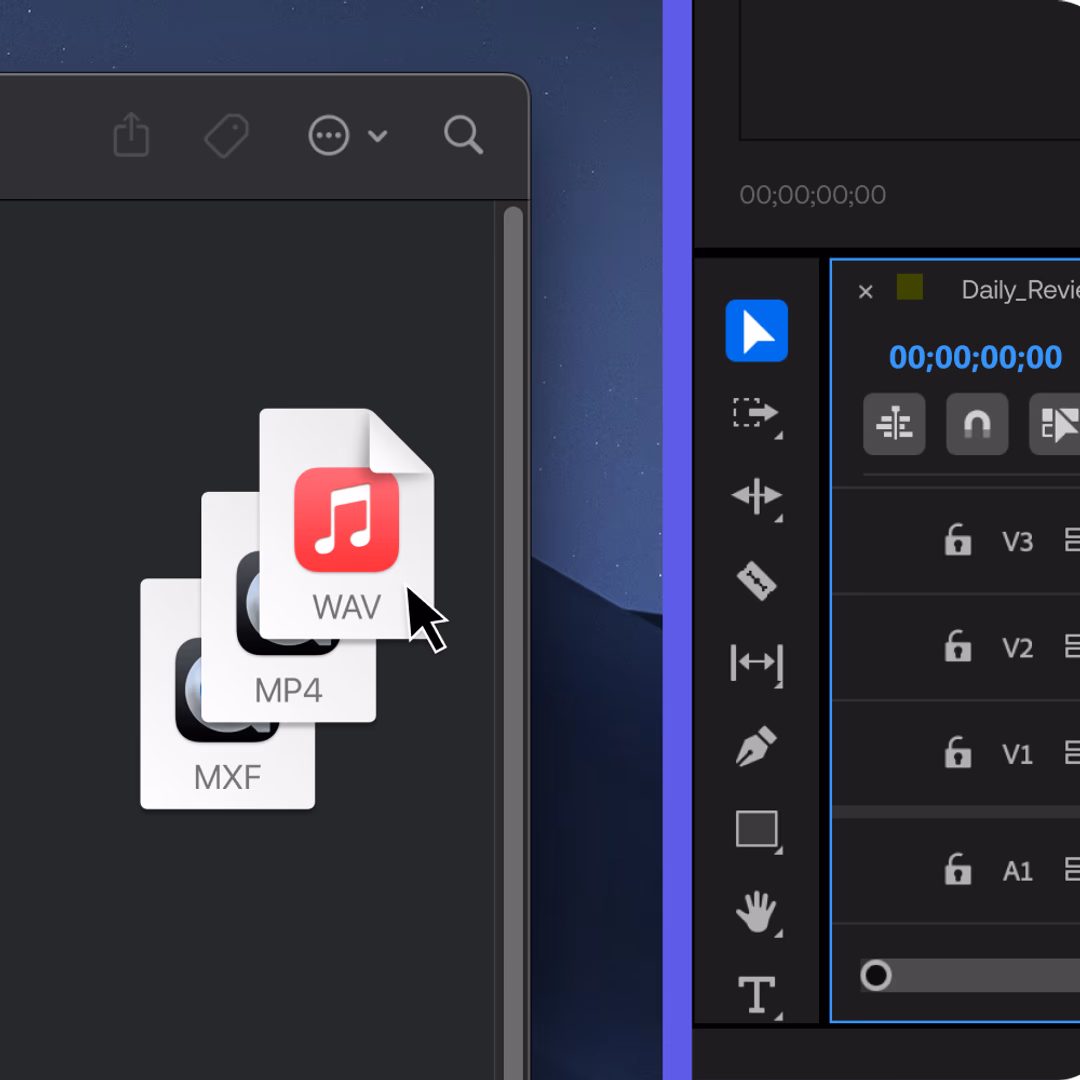The image size is (1080, 1080).
Task: Select the WAV audio file icon
Action: [346, 523]
